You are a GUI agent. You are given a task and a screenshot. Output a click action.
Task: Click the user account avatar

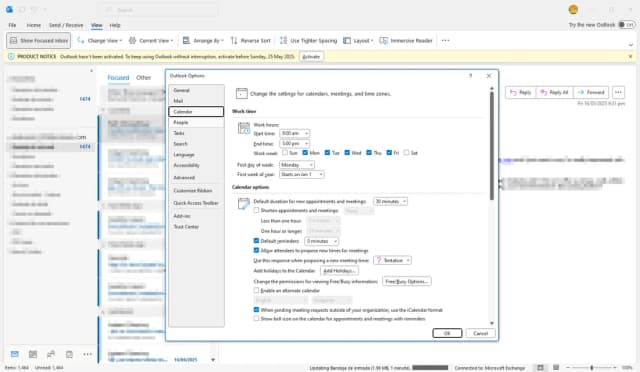pyautogui.click(x=573, y=10)
